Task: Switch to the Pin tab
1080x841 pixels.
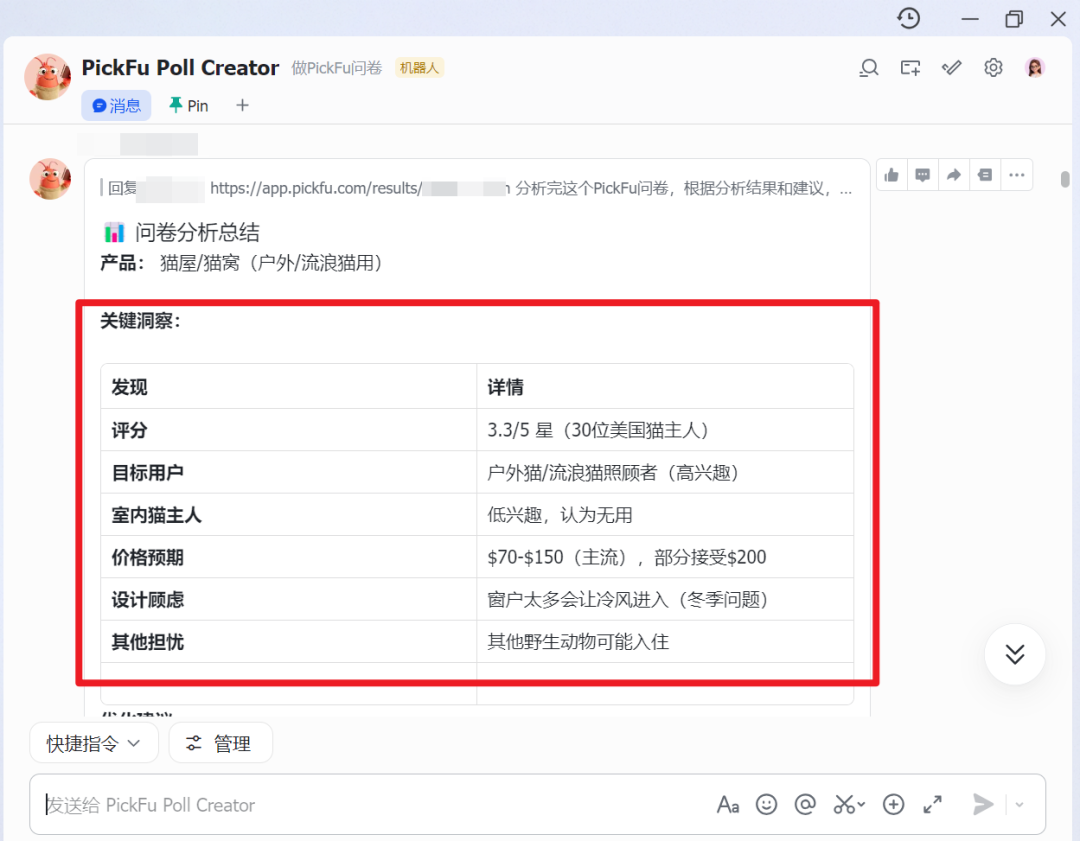Action: [x=188, y=105]
